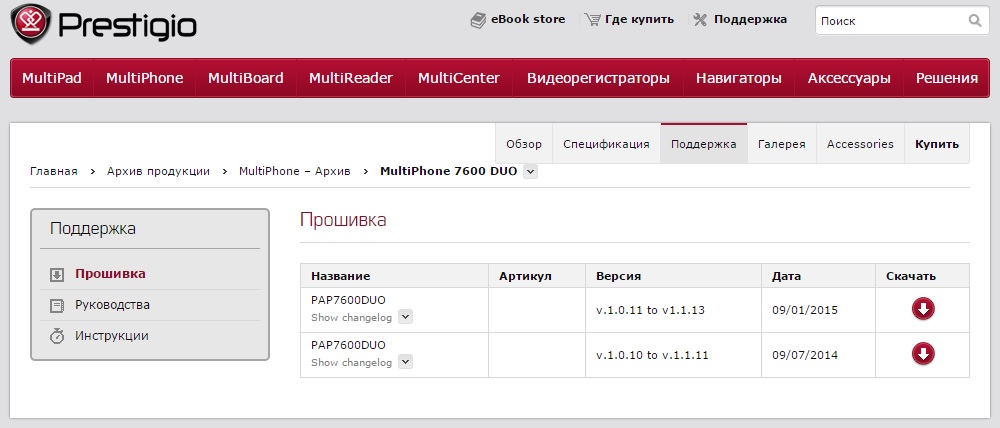Show changelog for the 09/07/2014 firmware

[405, 362]
